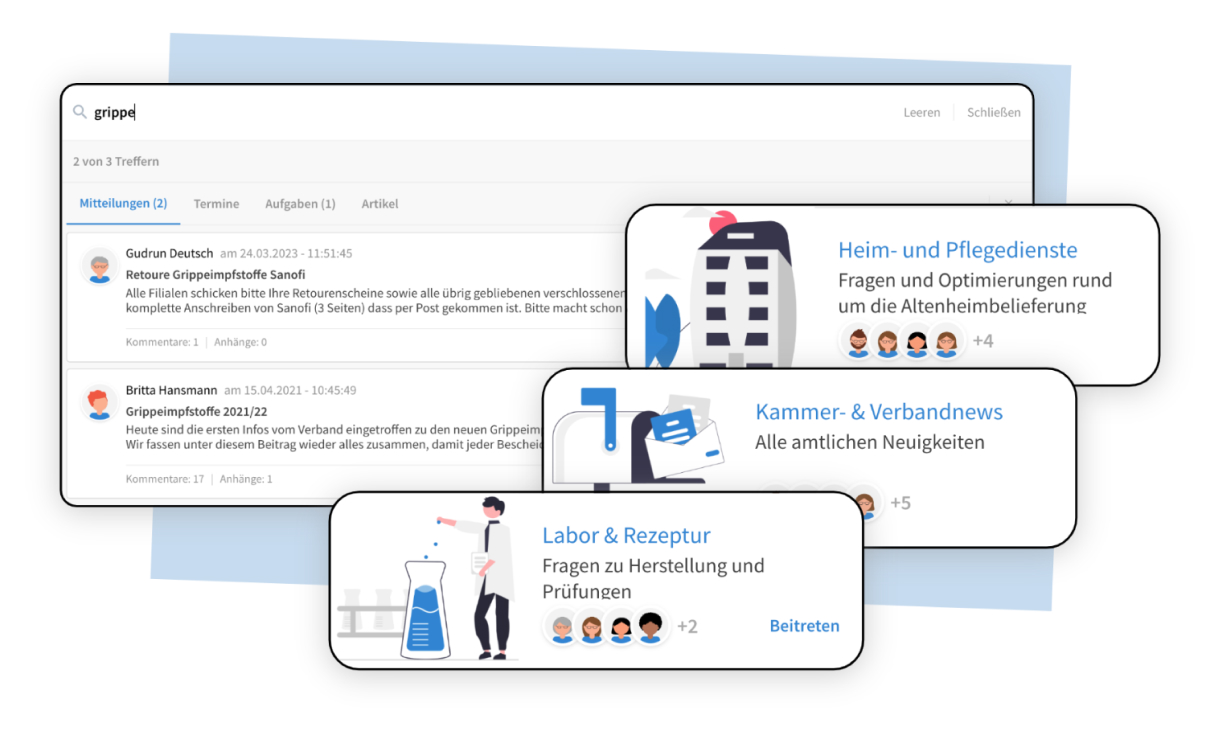Click Schließen to close search

(x=993, y=112)
